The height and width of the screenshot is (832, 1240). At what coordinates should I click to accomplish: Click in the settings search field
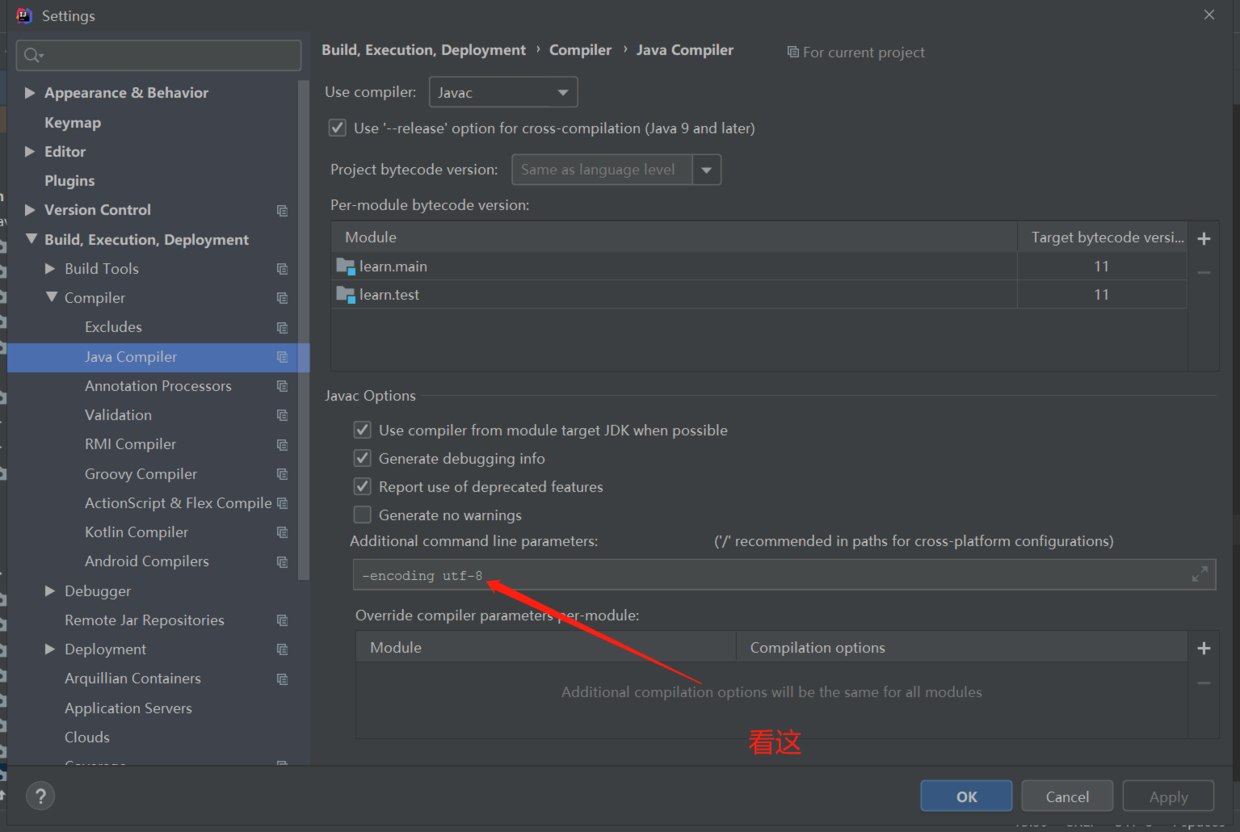coord(158,55)
